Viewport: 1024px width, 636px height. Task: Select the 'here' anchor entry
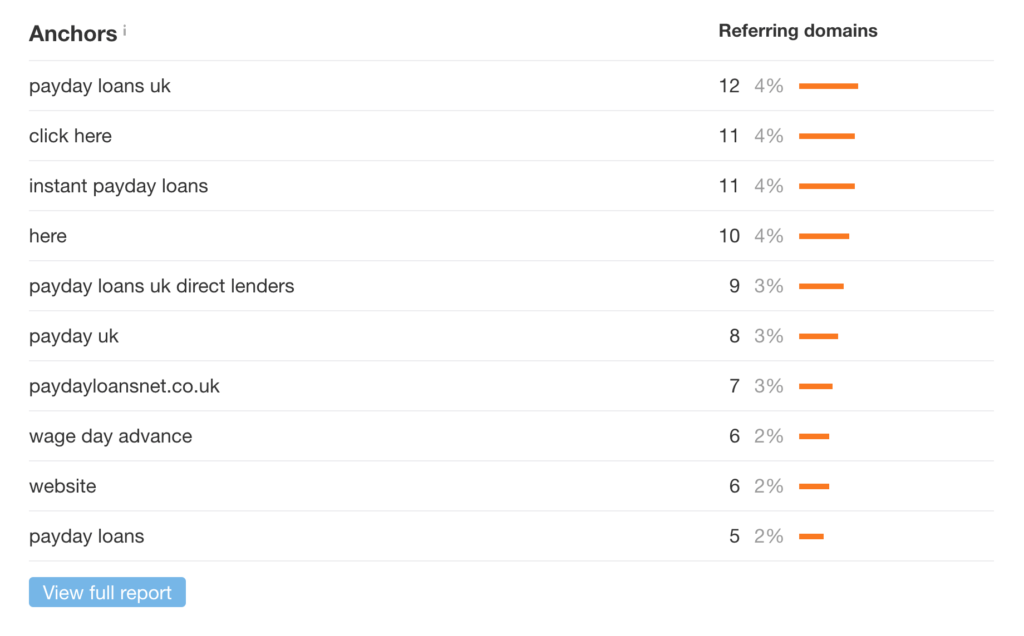coord(48,236)
